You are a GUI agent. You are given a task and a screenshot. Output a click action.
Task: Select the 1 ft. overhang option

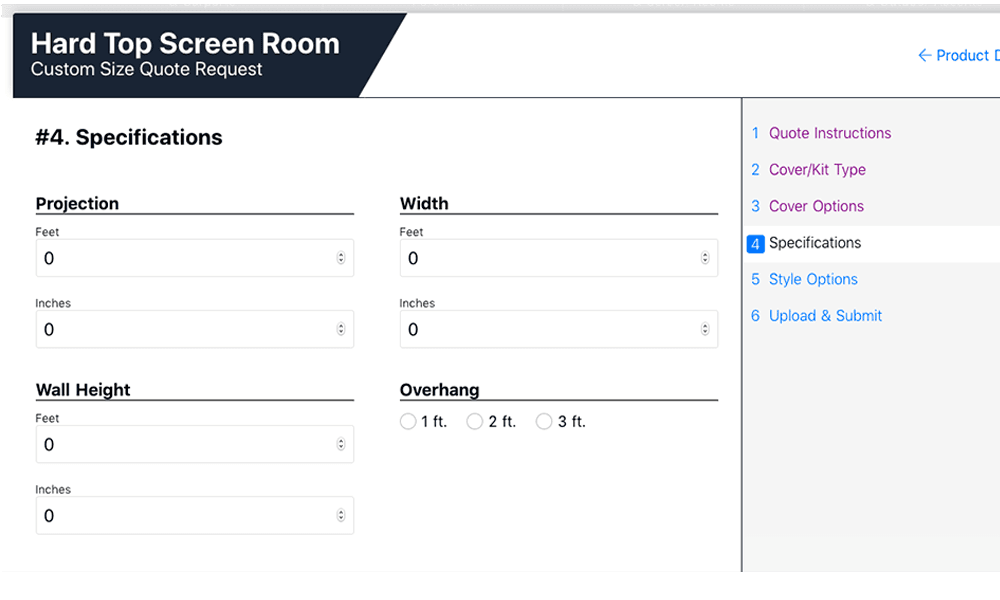coord(408,422)
